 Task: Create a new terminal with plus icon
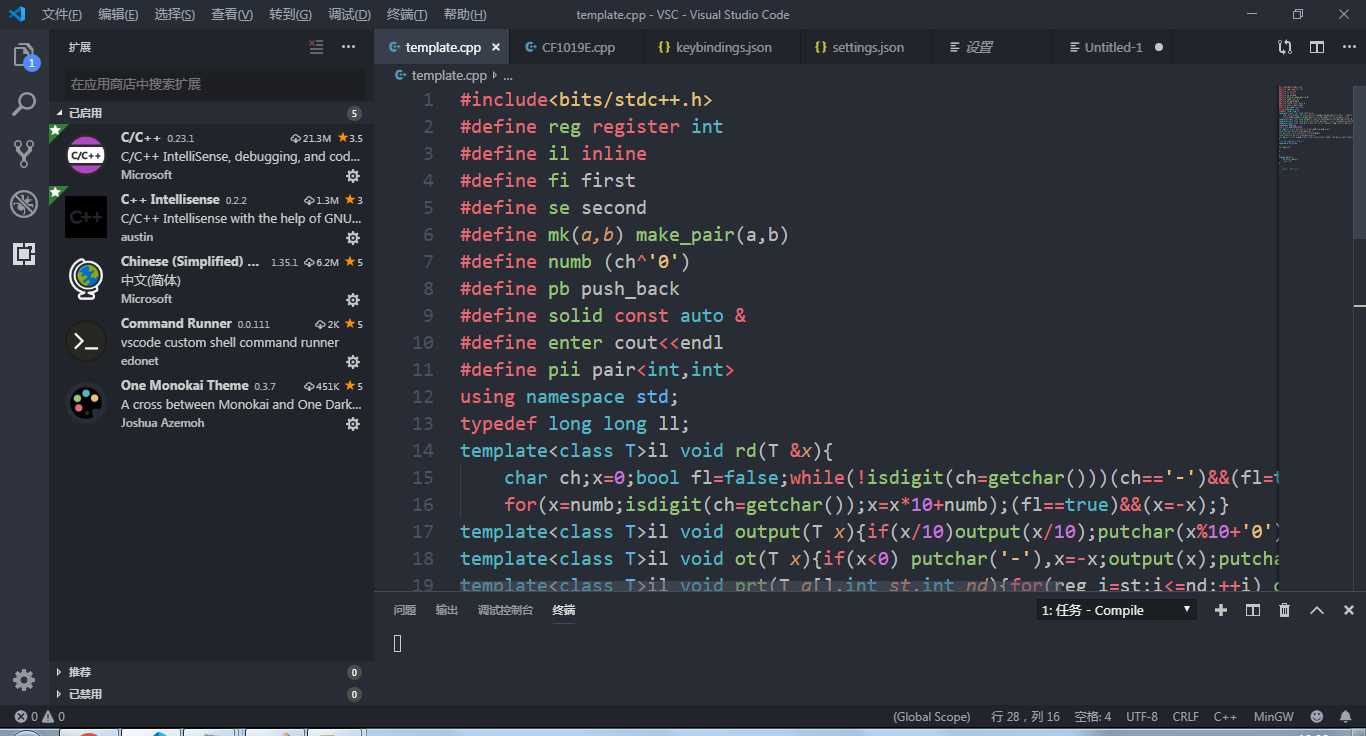pyautogui.click(x=1220, y=610)
